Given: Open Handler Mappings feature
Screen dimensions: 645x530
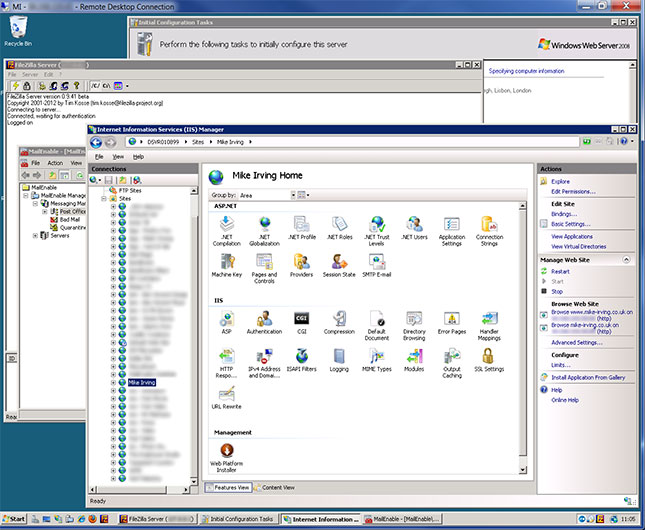Looking at the screenshot, I should [489, 325].
